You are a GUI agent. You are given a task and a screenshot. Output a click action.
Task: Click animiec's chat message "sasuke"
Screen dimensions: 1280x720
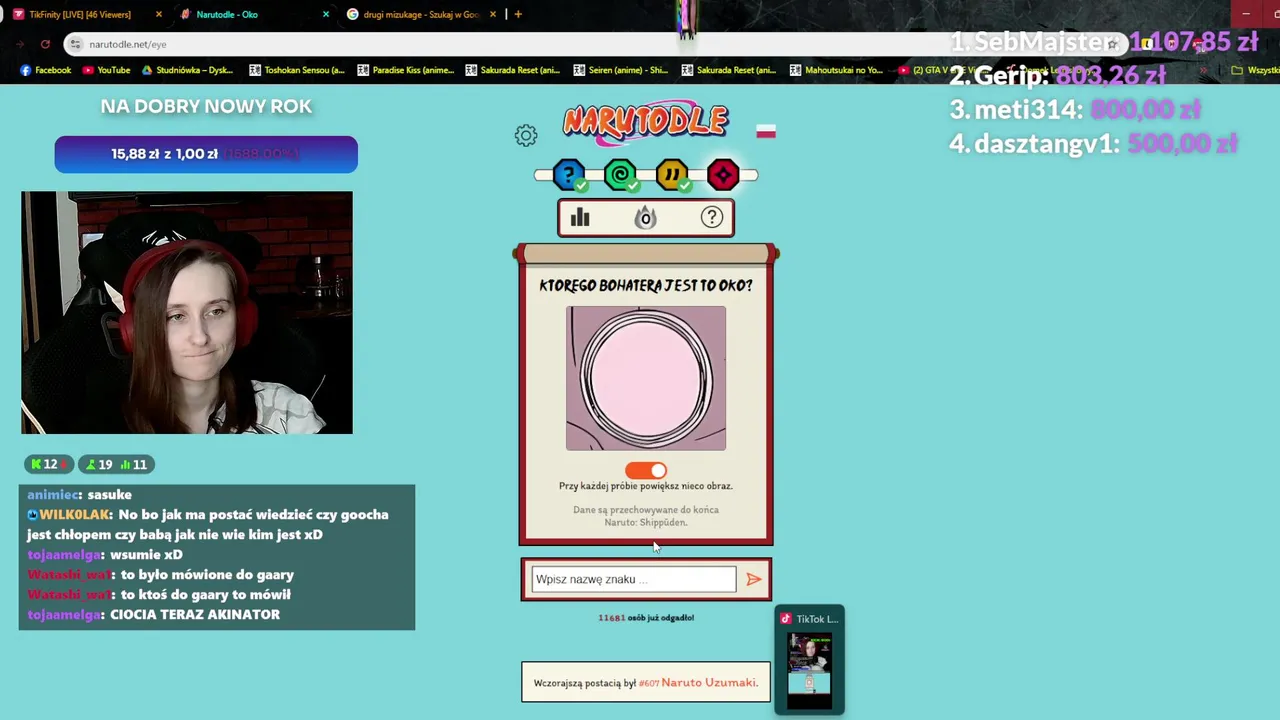click(109, 494)
